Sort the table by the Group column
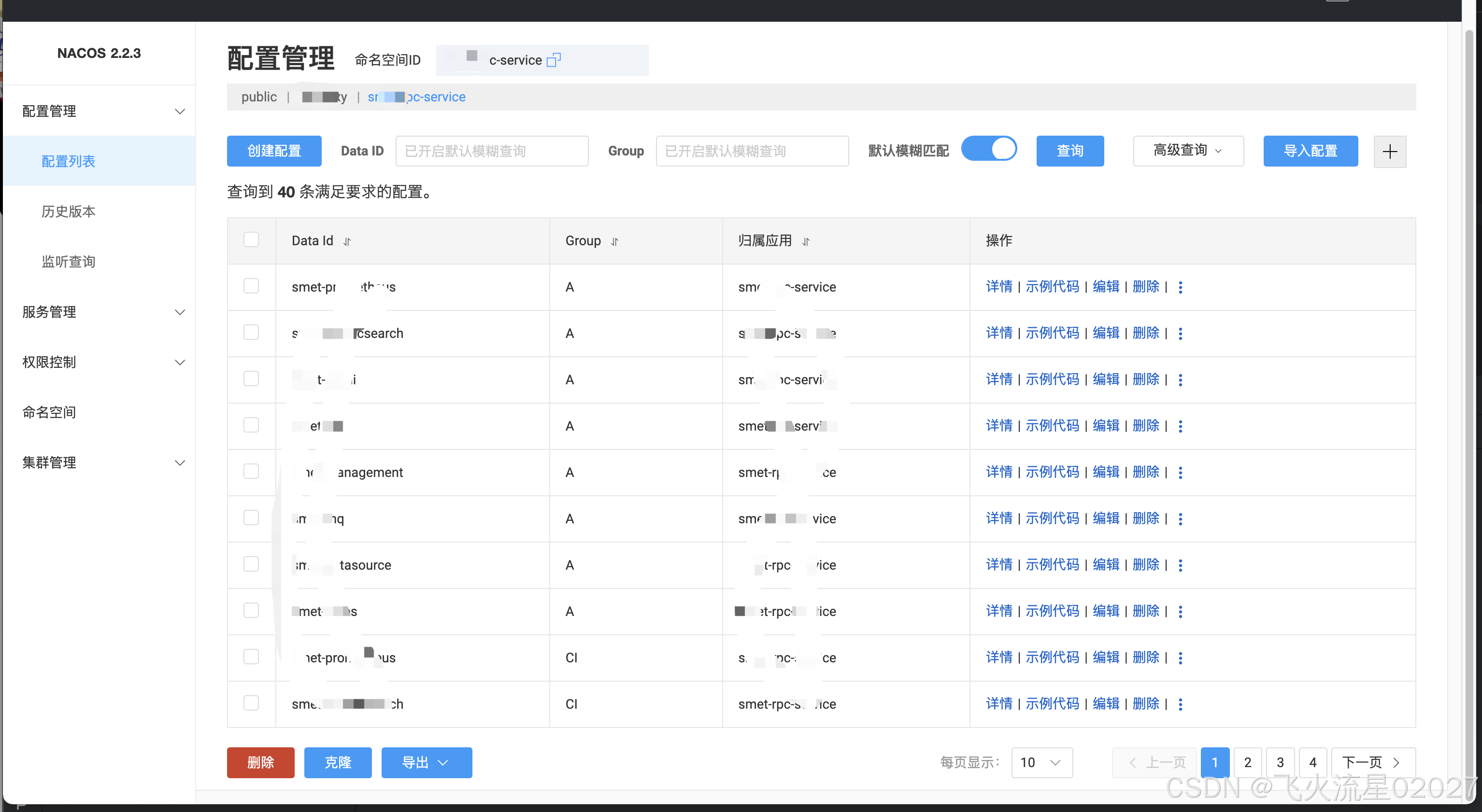Screen dimensions: 1482x812 [x=614, y=241]
